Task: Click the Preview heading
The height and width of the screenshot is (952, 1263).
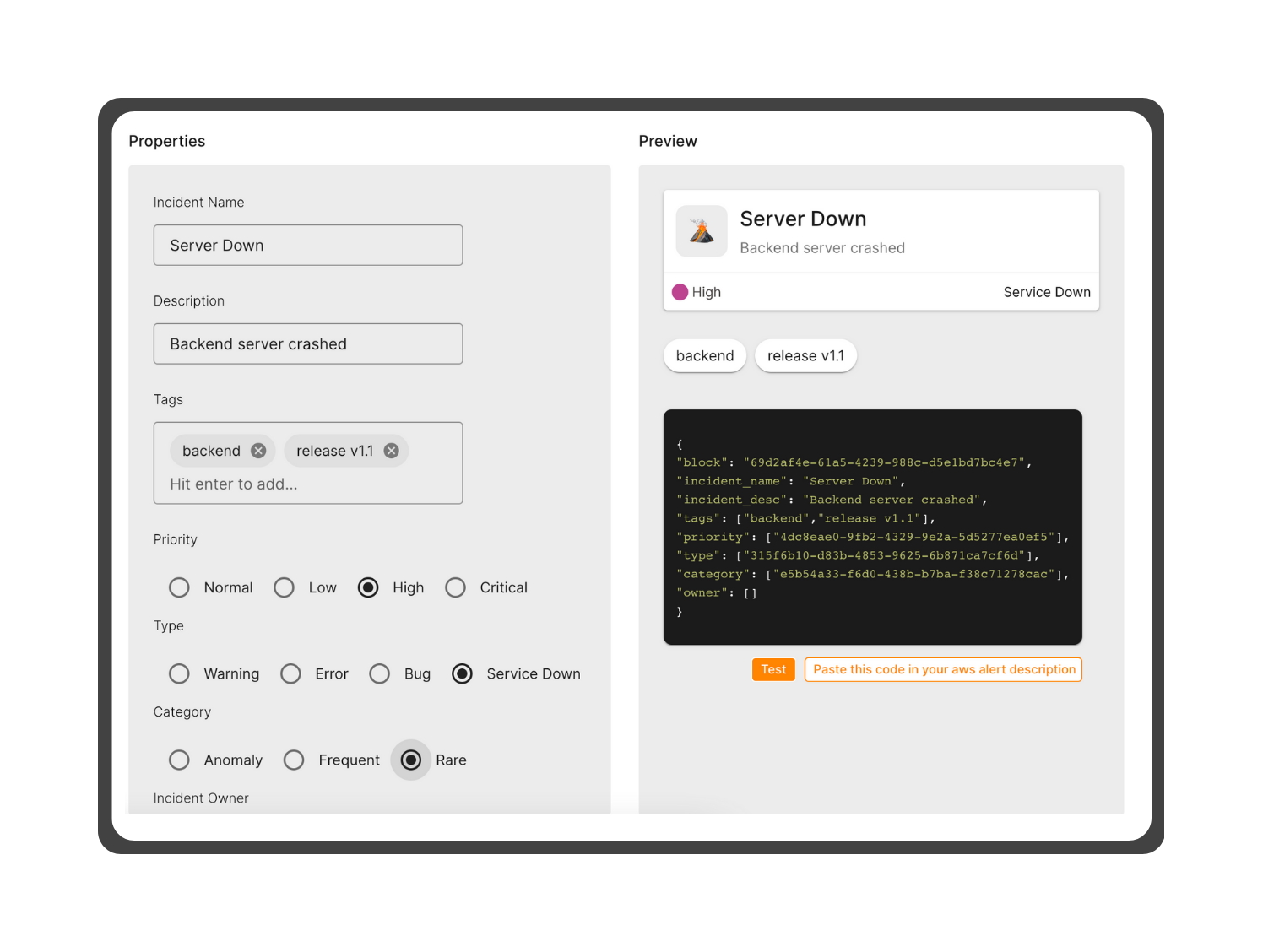Action: coord(668,141)
